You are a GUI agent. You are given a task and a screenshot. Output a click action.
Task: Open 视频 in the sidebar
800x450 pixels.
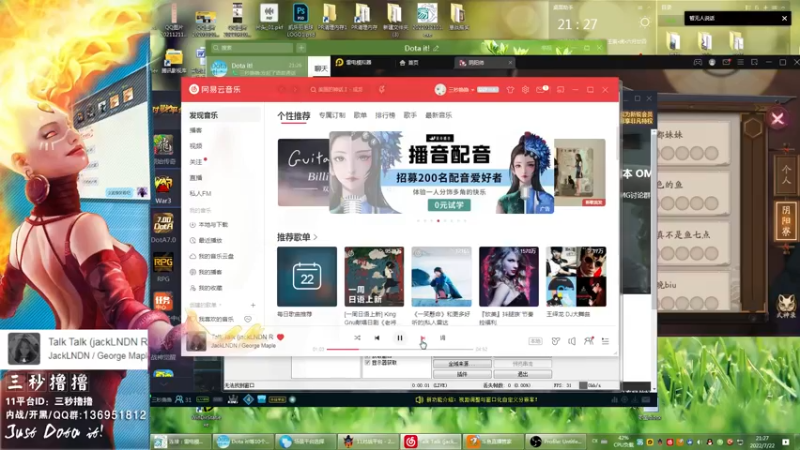click(196, 146)
